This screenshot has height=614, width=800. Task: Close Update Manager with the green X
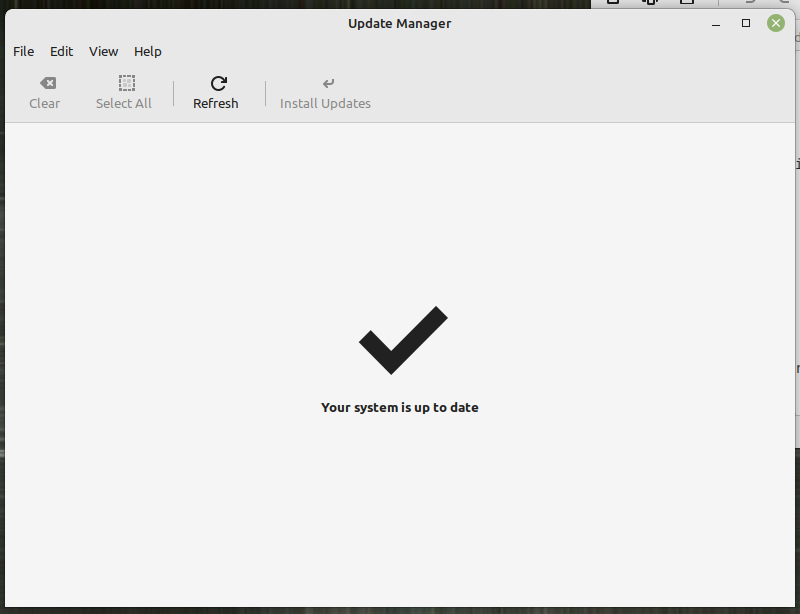coord(776,23)
